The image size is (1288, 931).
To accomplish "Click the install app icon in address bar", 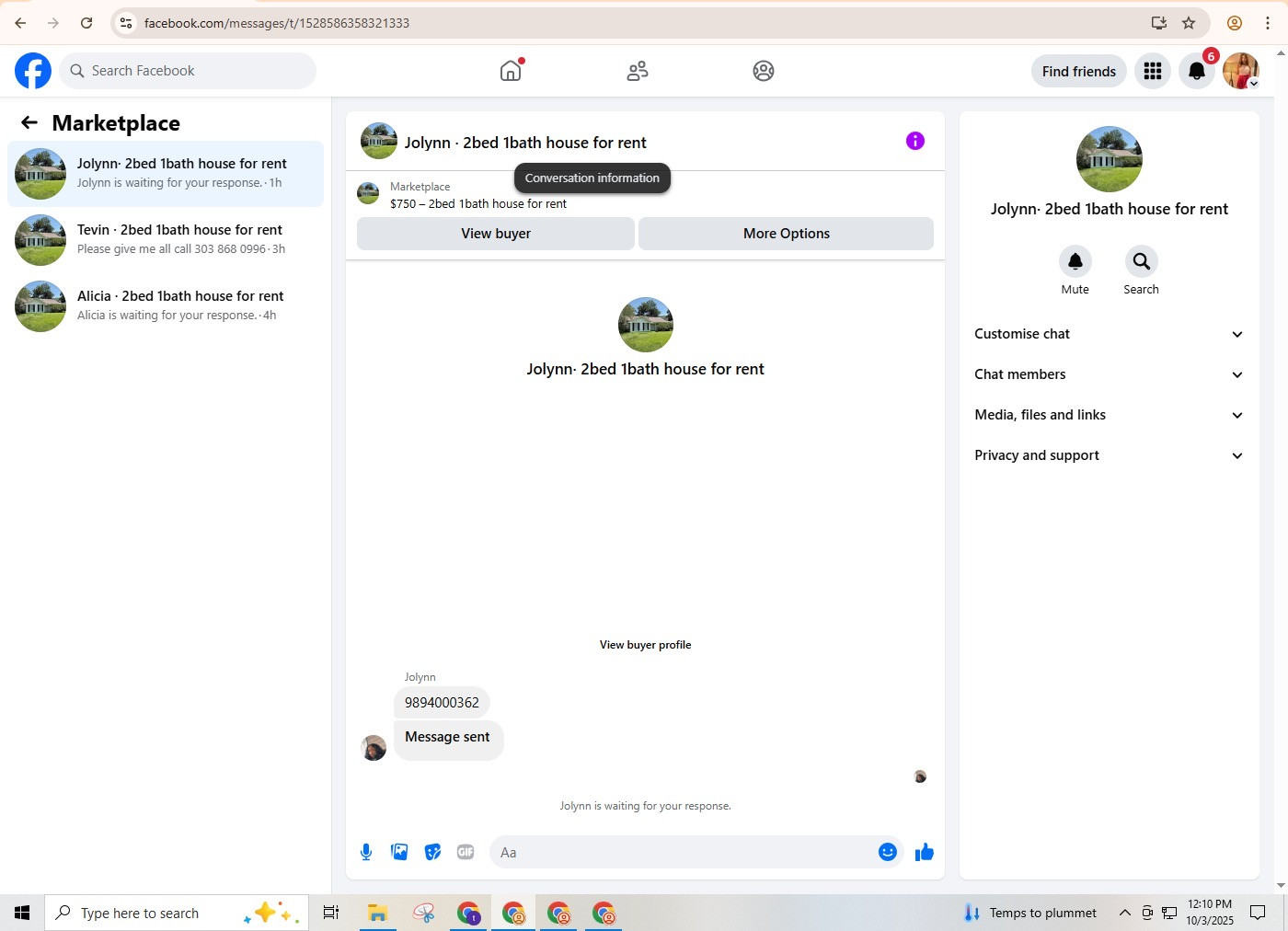I will click(1159, 23).
